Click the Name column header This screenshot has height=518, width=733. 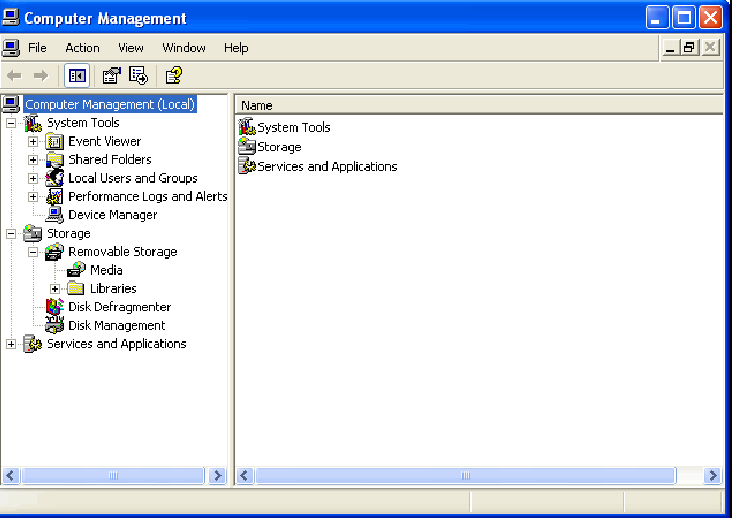point(257,105)
